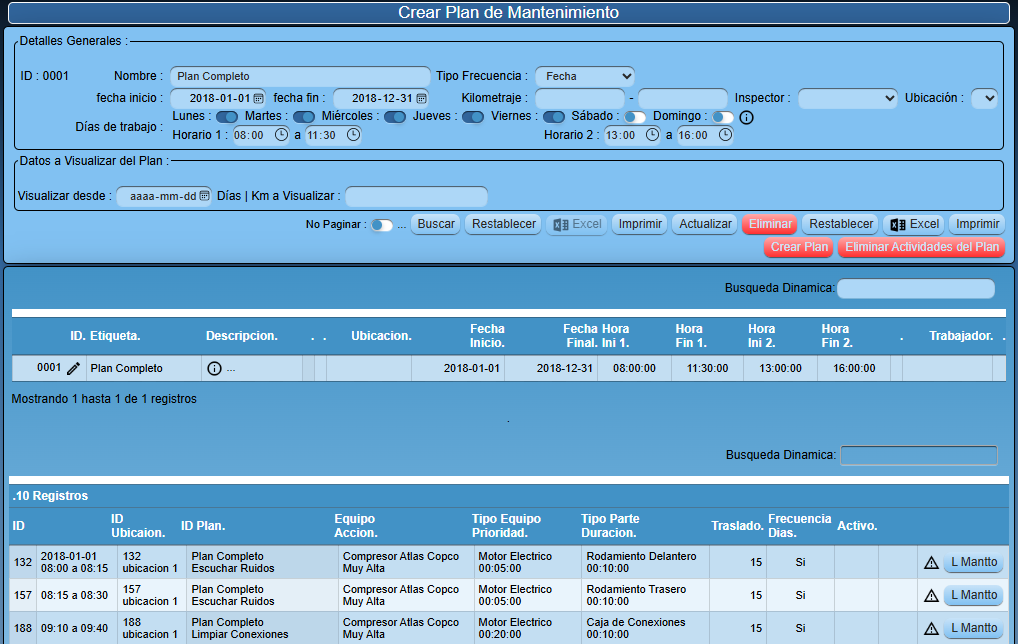
Task: Click the Ubicacion. column header
Action: click(x=381, y=336)
